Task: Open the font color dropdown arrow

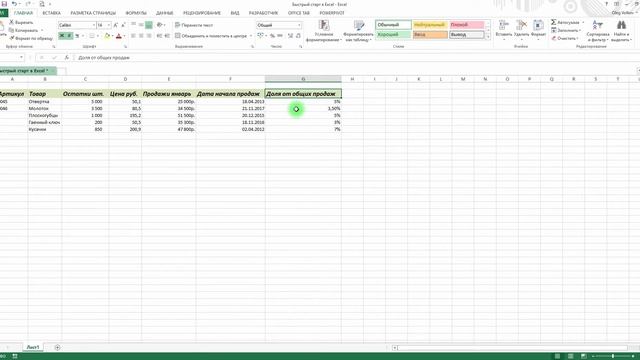Action: click(124, 36)
